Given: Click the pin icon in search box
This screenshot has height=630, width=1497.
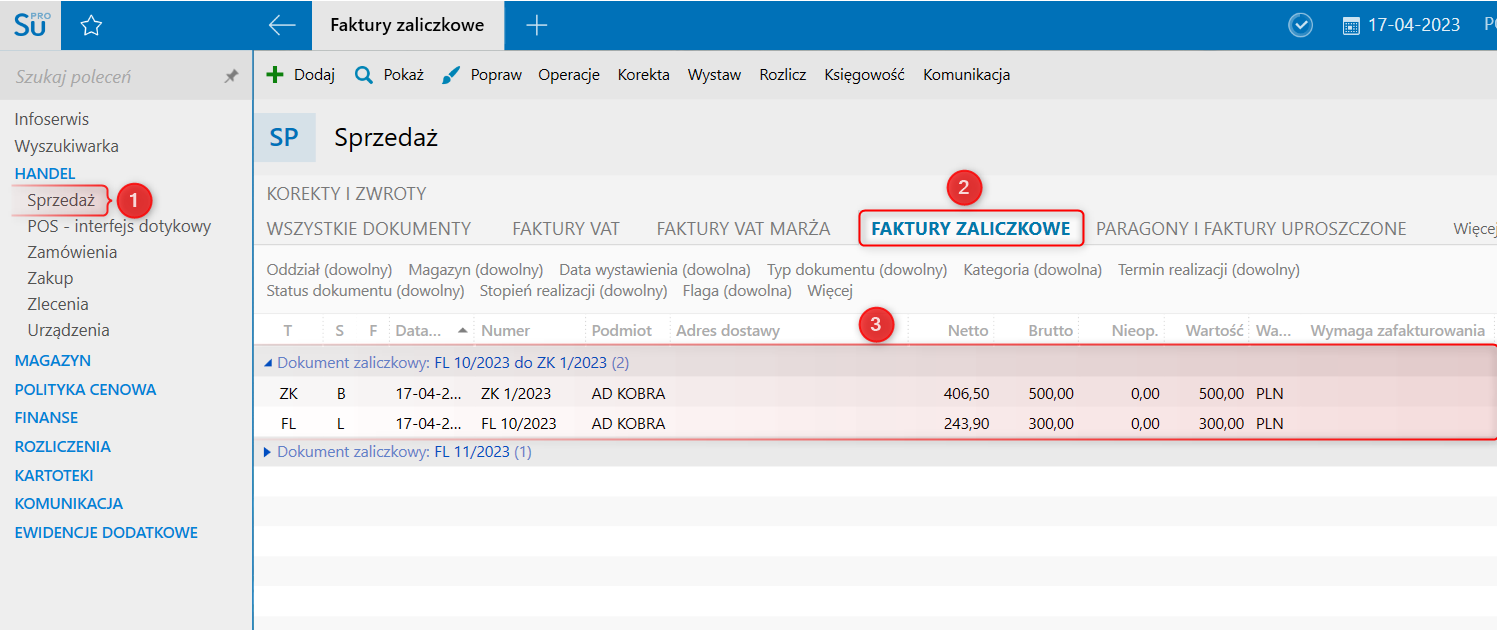Looking at the screenshot, I should (231, 77).
